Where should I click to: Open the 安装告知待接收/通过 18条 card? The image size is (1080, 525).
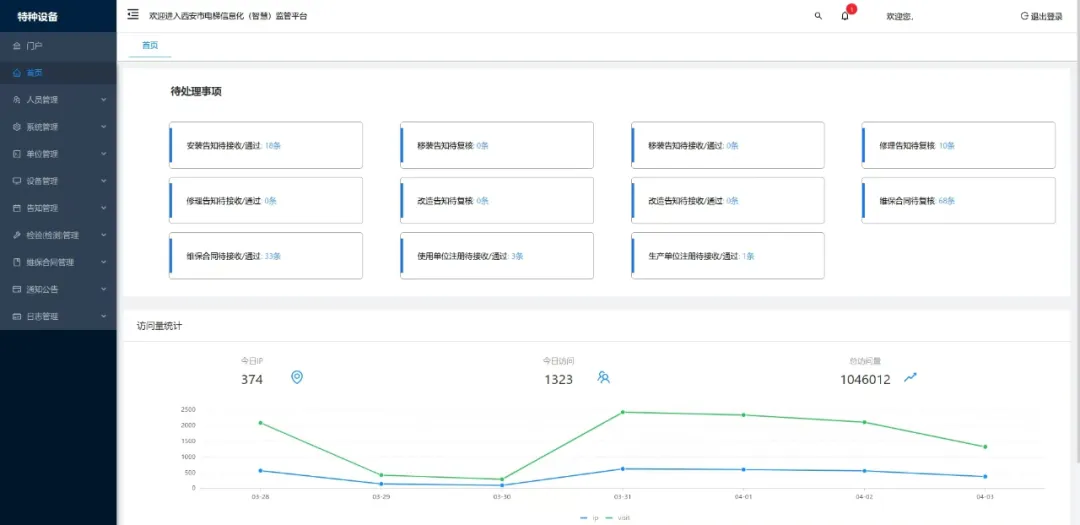tap(266, 145)
